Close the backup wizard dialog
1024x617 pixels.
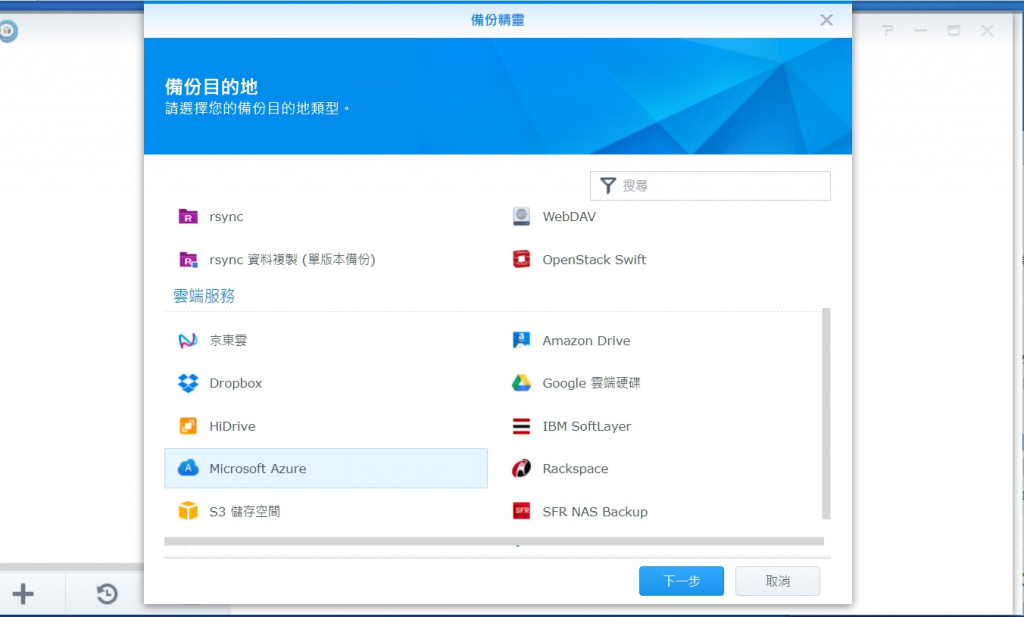(826, 20)
